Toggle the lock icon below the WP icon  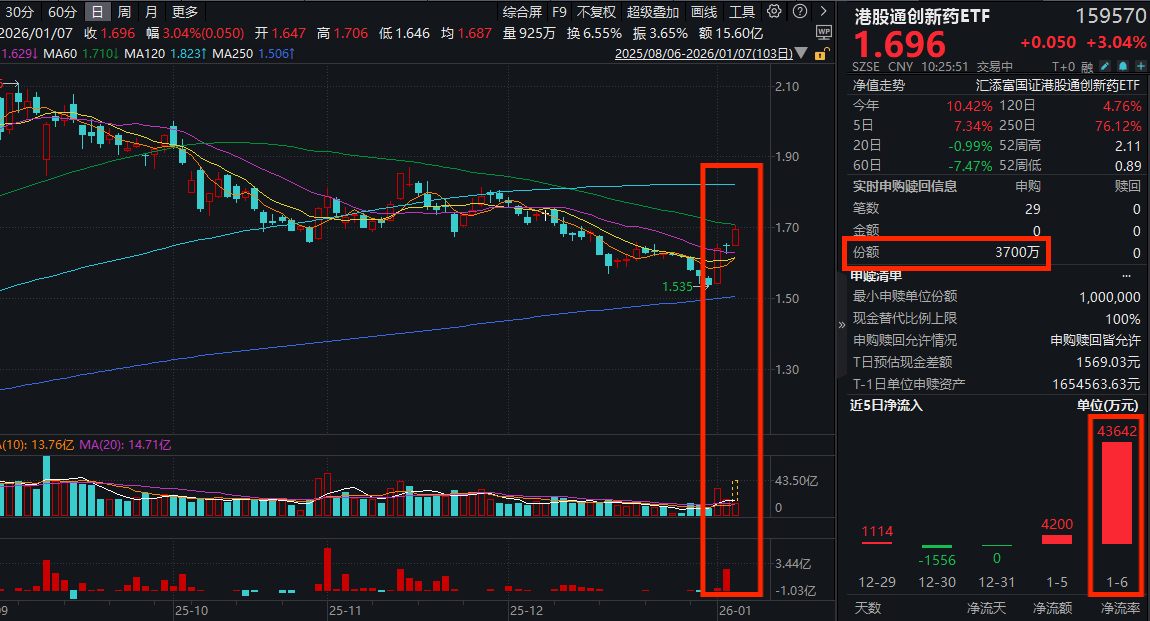(821, 53)
